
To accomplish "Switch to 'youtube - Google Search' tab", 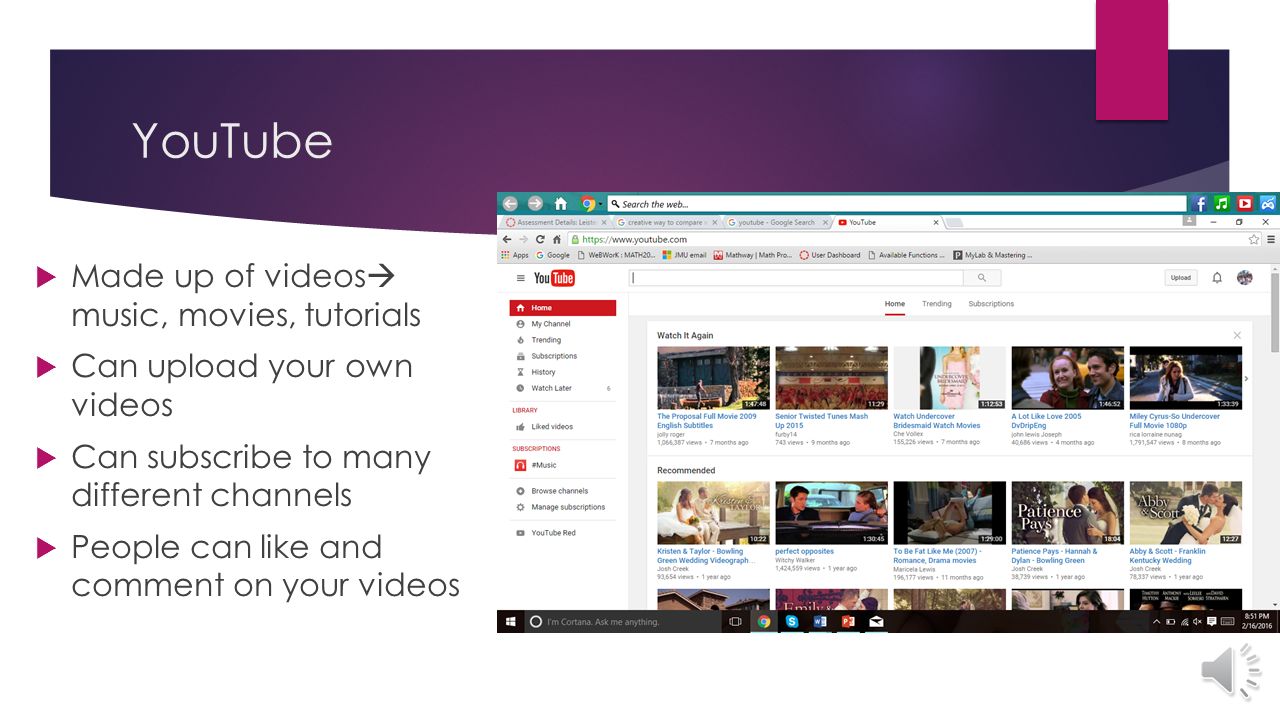I will (x=777, y=222).
